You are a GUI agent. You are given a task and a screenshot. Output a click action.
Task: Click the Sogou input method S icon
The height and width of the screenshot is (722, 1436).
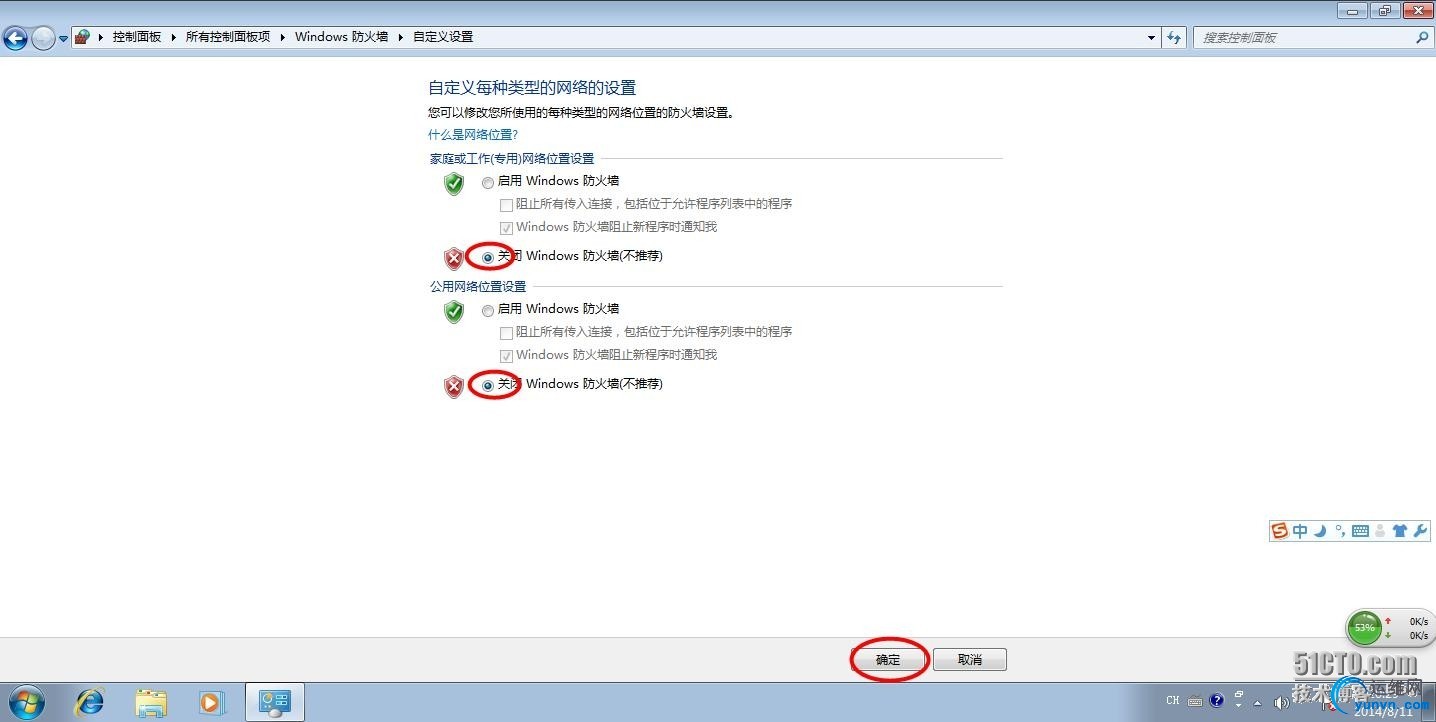point(1280,531)
